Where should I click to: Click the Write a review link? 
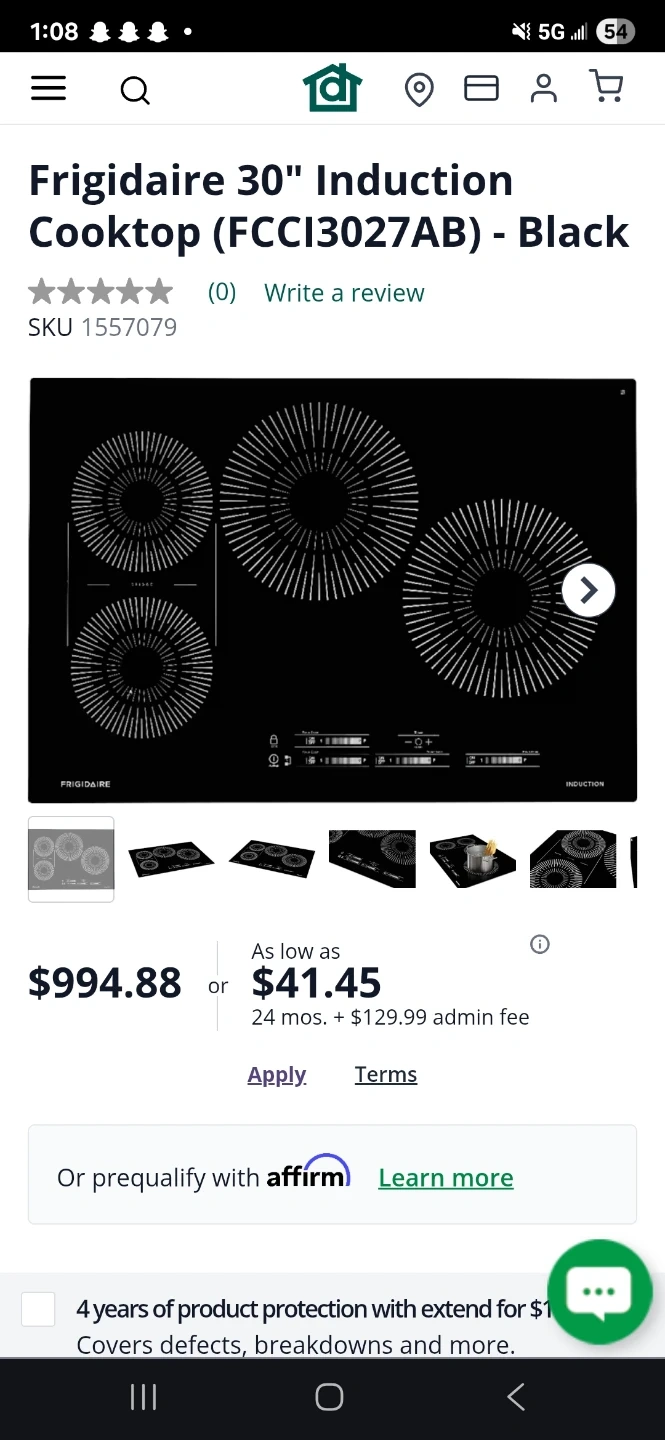click(344, 293)
